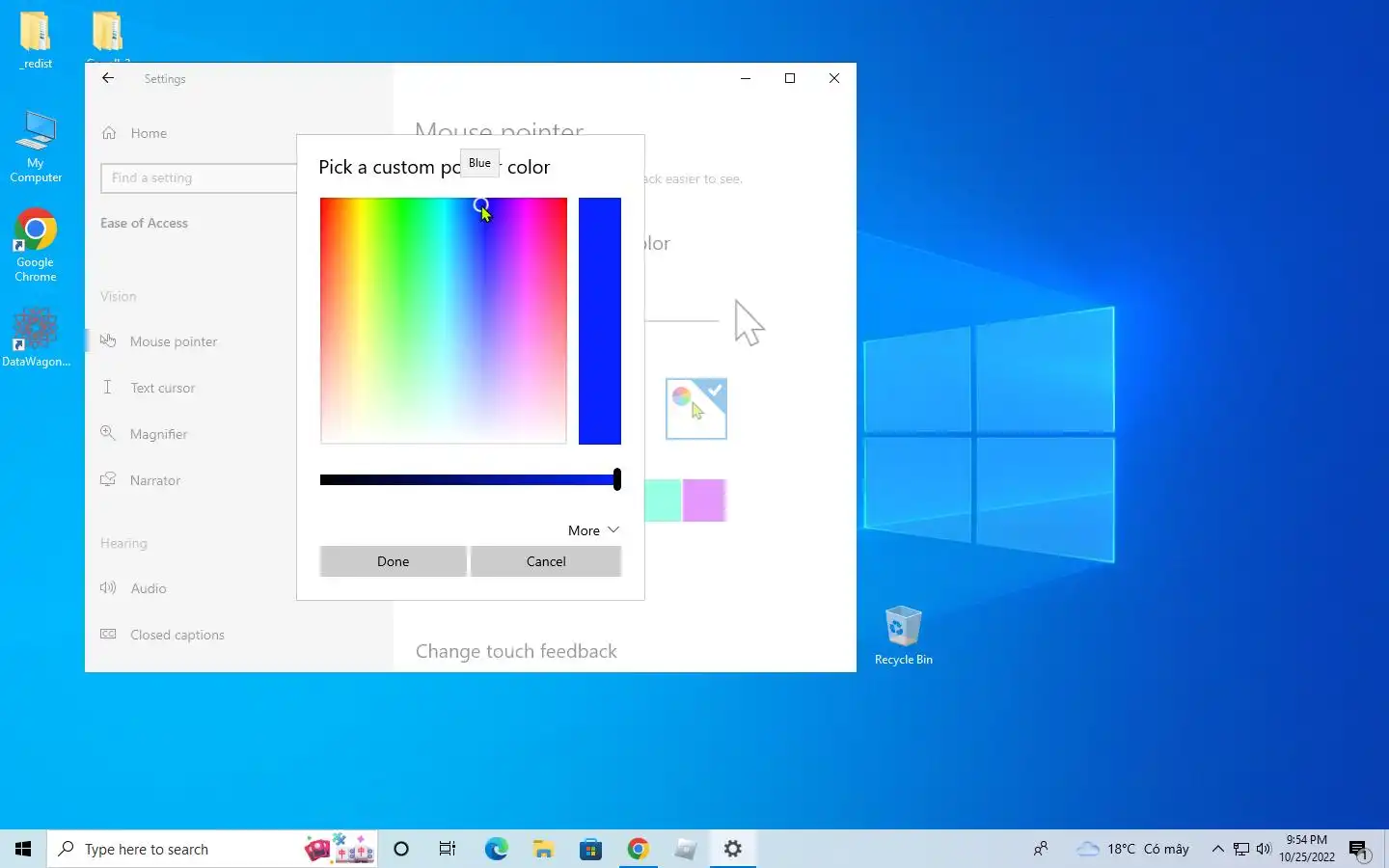Open Cortana from the taskbar
Viewport: 1389px width, 868px height.
point(401,849)
